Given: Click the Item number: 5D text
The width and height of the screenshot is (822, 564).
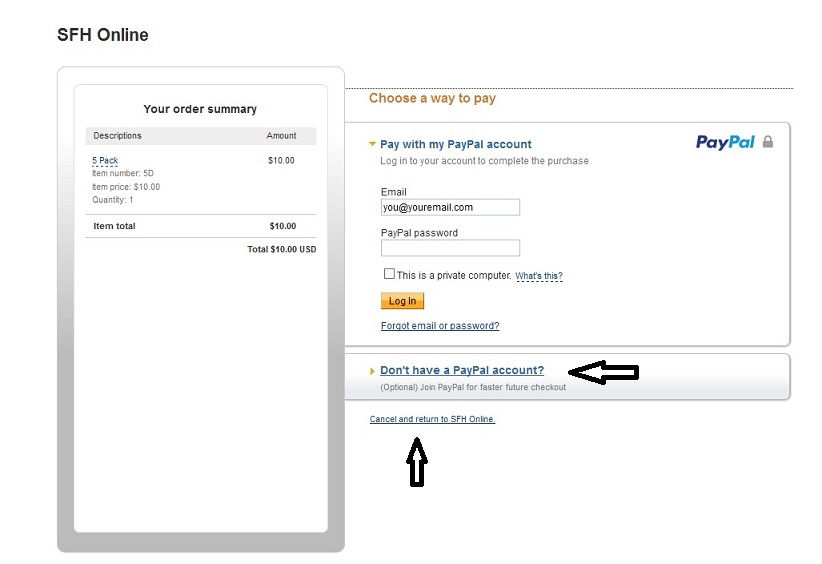Looking at the screenshot, I should [x=123, y=173].
